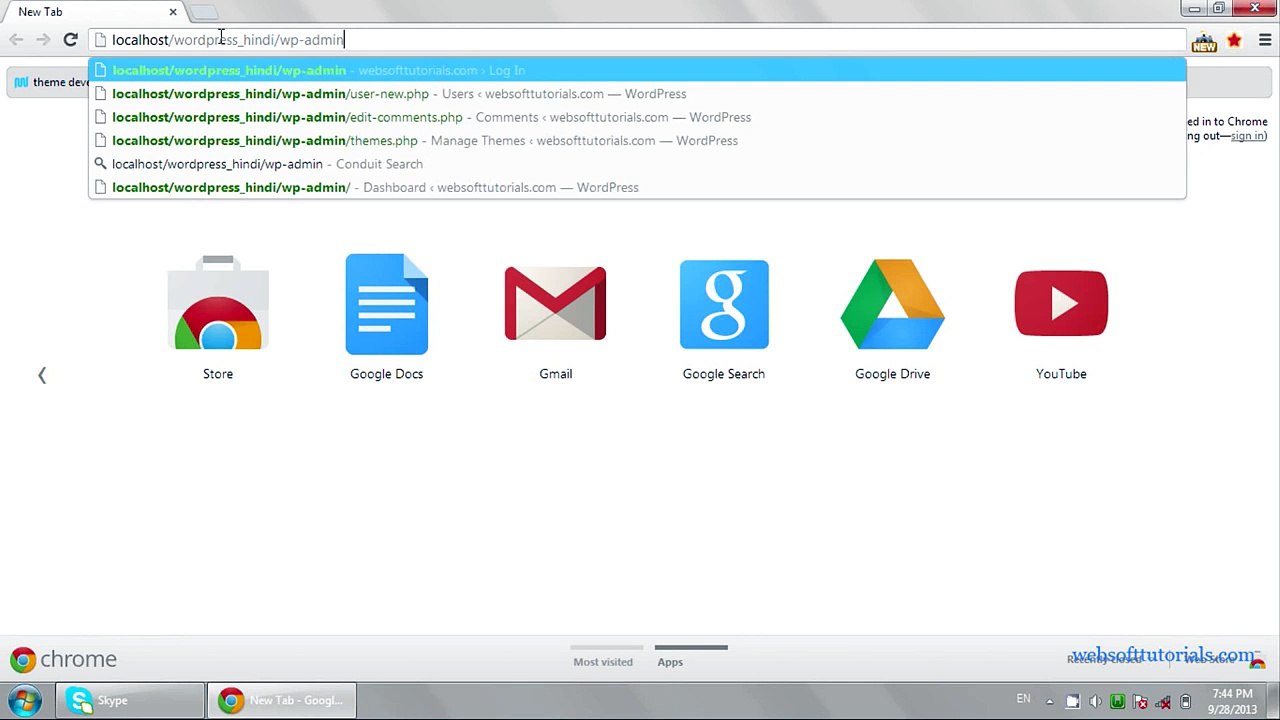Click the Google Drive label
This screenshot has width=1280, height=720.
(x=892, y=374)
